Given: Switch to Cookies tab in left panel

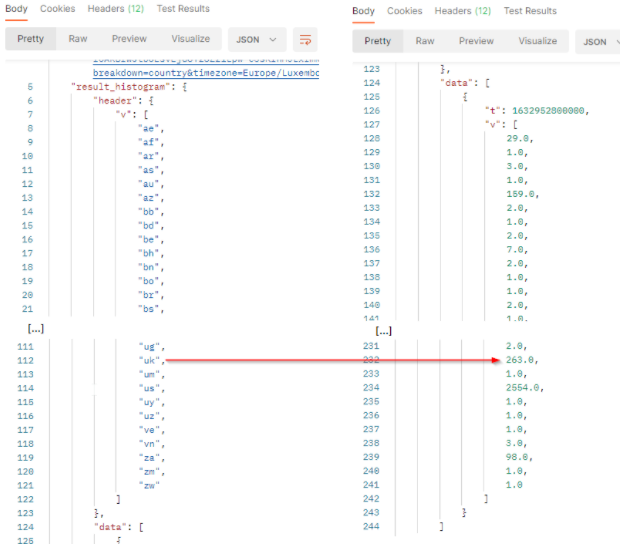Looking at the screenshot, I should click(57, 9).
